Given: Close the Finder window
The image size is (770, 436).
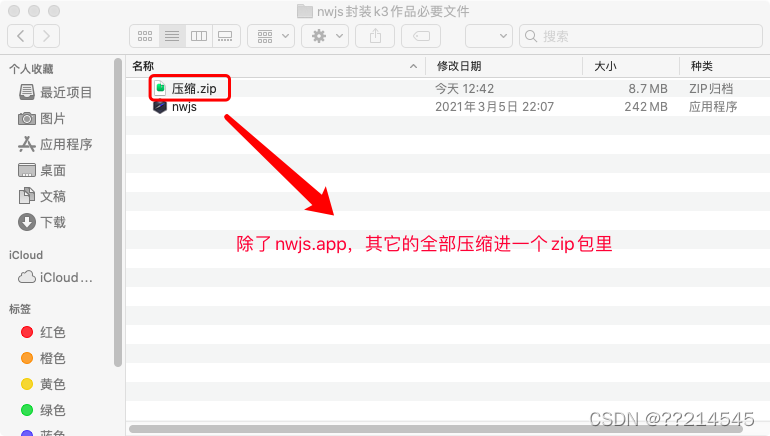Looking at the screenshot, I should [x=14, y=11].
